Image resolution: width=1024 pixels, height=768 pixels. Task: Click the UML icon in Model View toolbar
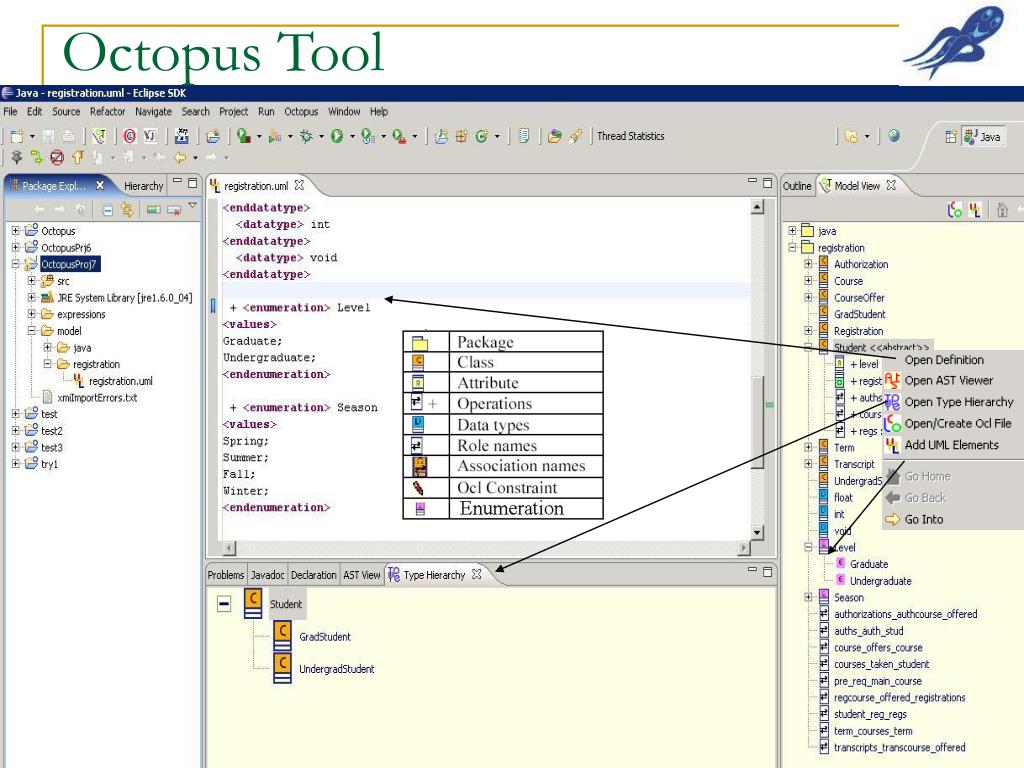click(x=975, y=210)
